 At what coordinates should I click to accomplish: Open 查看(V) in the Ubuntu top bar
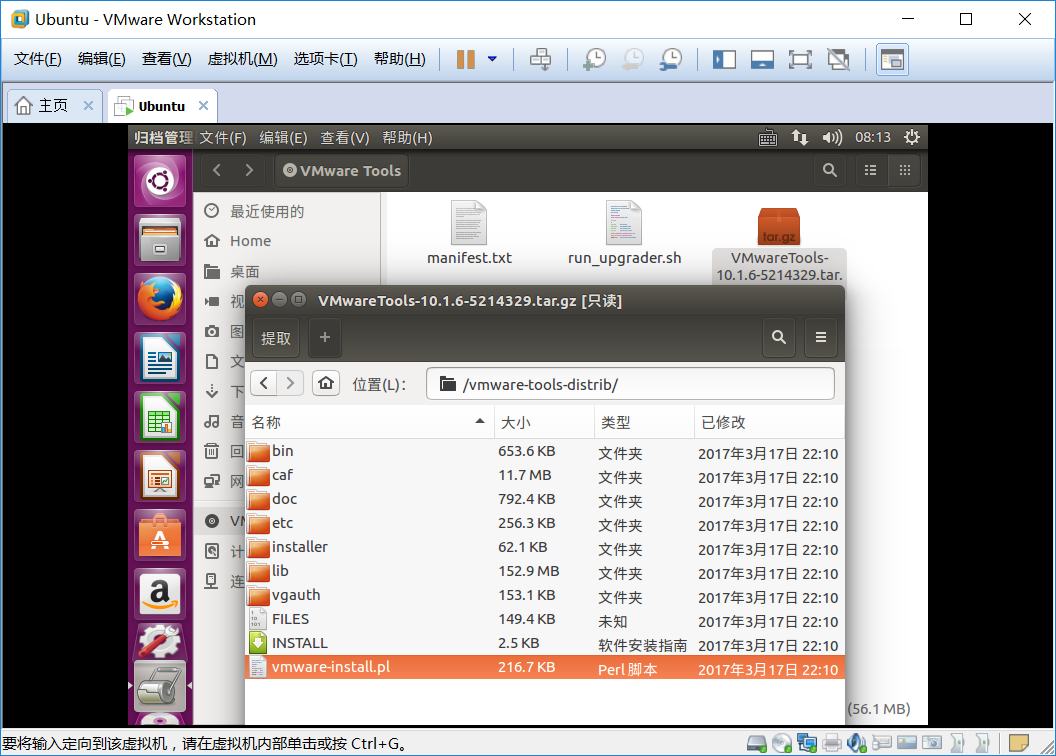pyautogui.click(x=345, y=137)
